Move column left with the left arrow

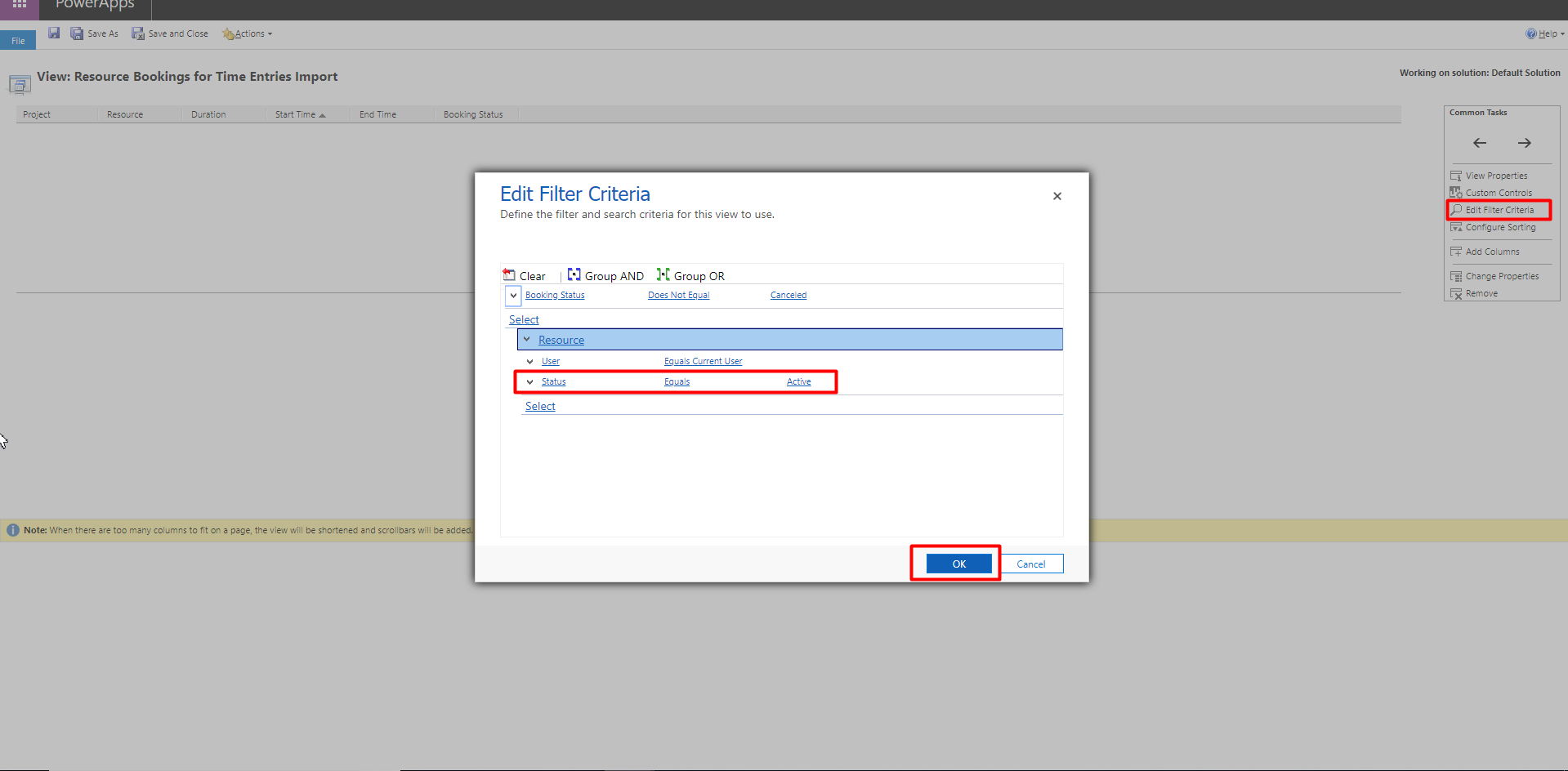1480,143
